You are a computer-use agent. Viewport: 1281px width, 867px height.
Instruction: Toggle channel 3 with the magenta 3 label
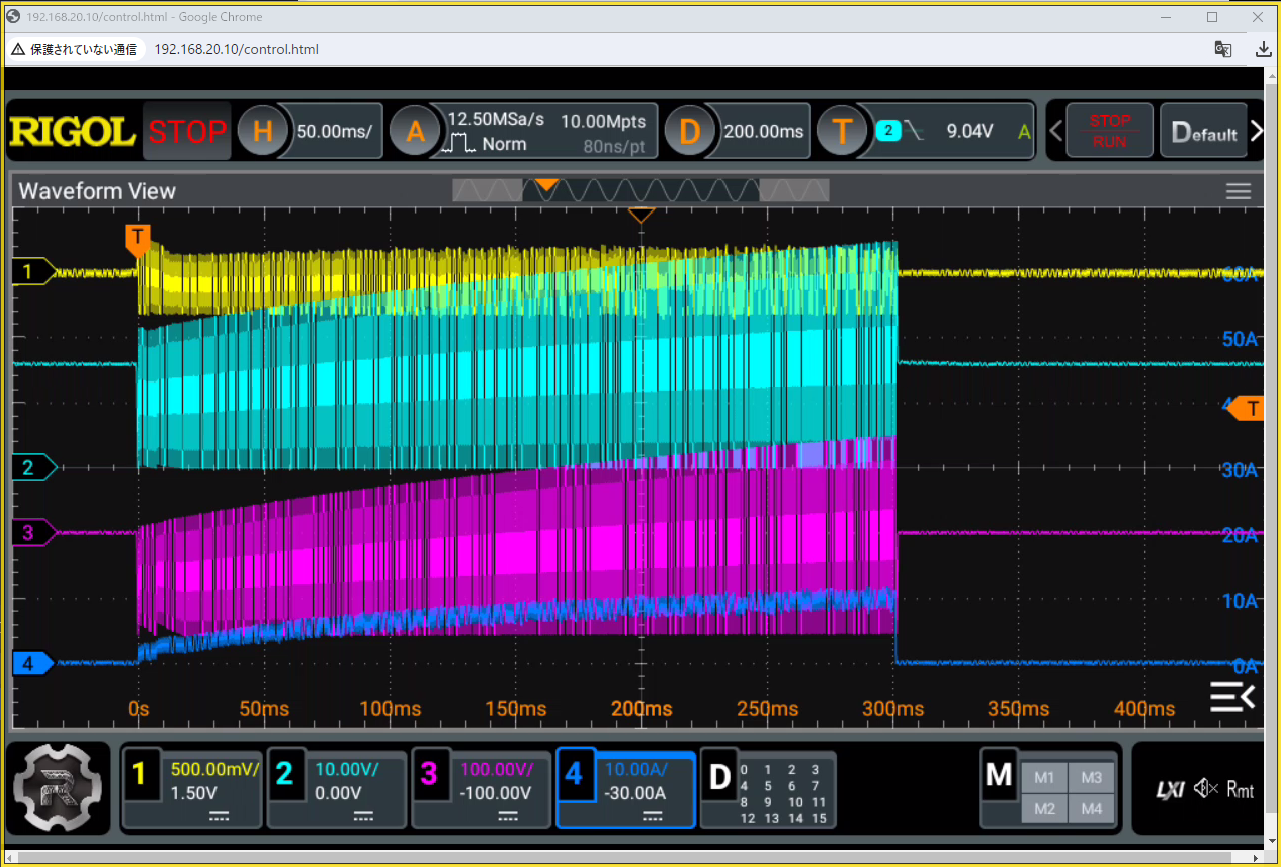[x=429, y=773]
